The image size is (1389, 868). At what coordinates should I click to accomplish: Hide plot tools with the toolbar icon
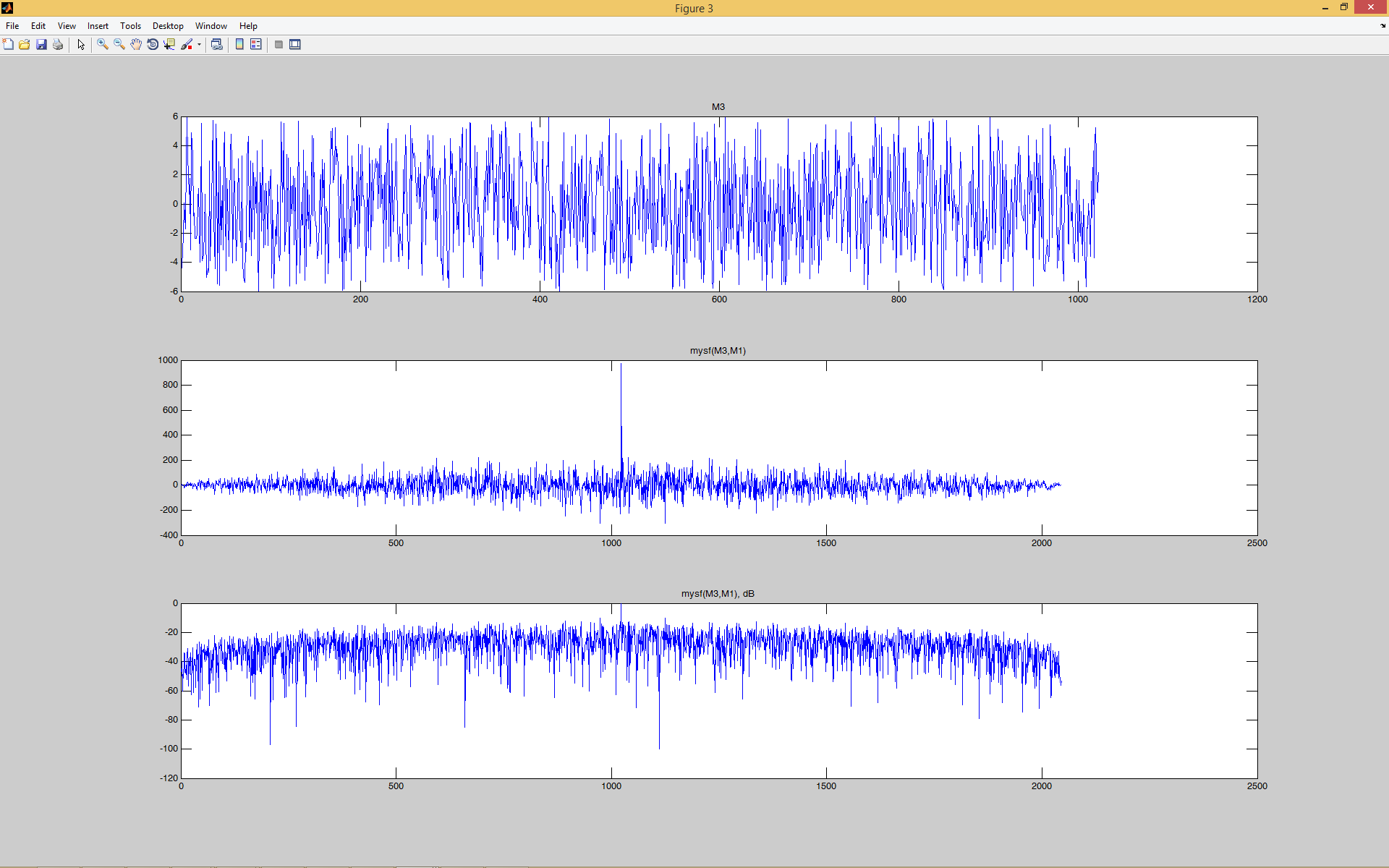[279, 45]
